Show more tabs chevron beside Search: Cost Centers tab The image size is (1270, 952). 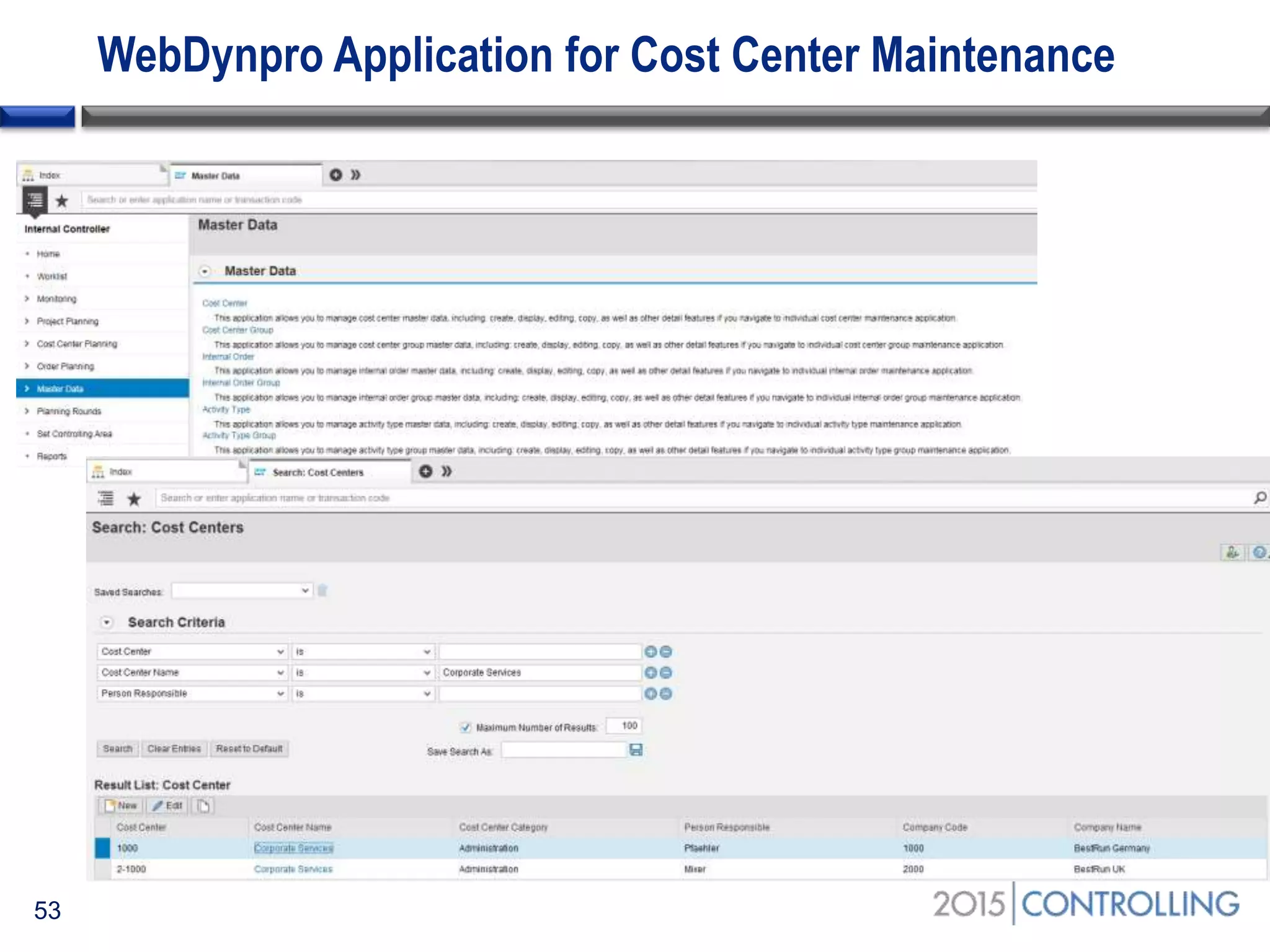tap(446, 472)
